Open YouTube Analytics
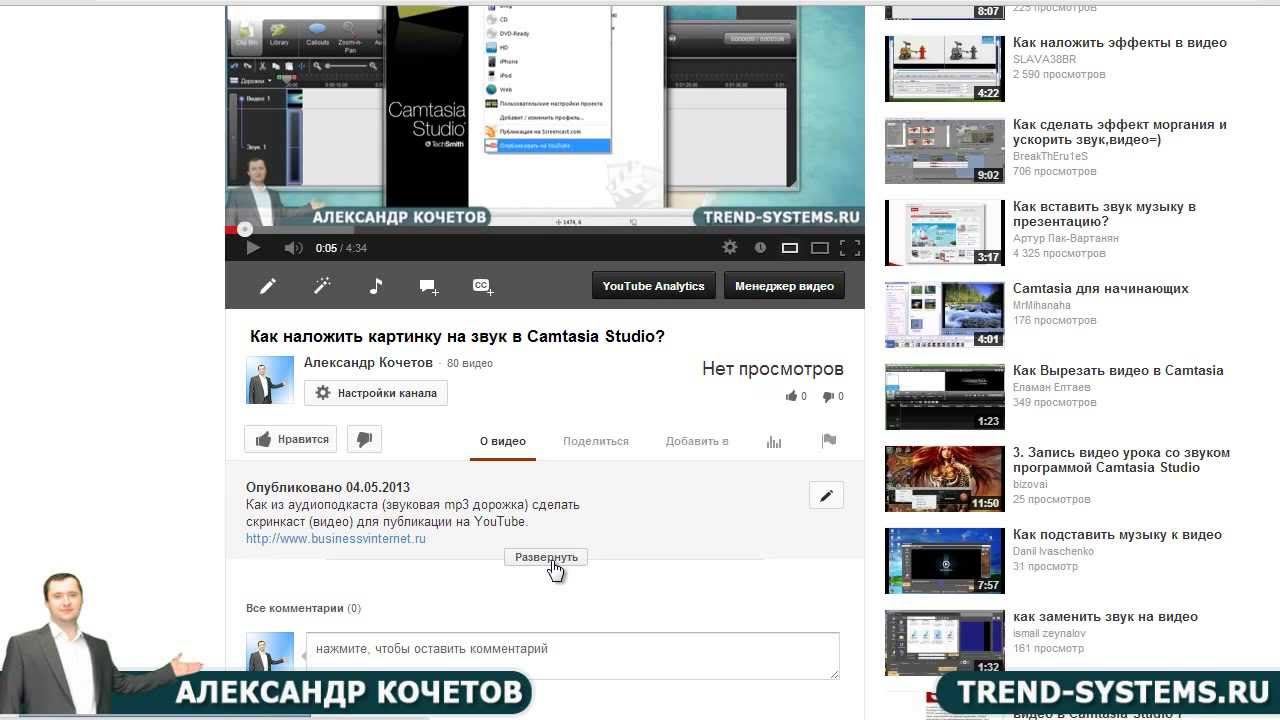Viewport: 1280px width, 720px height. tap(653, 286)
